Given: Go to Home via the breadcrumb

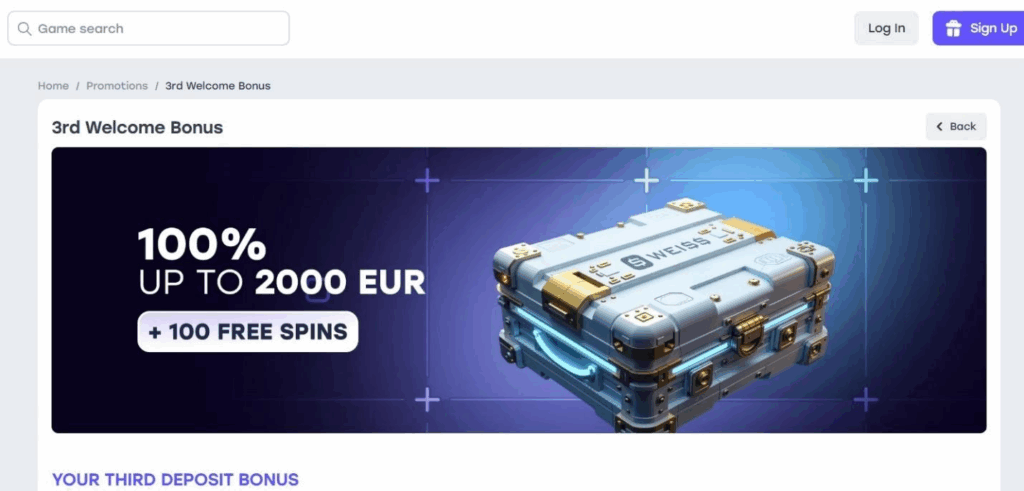Looking at the screenshot, I should coord(53,86).
